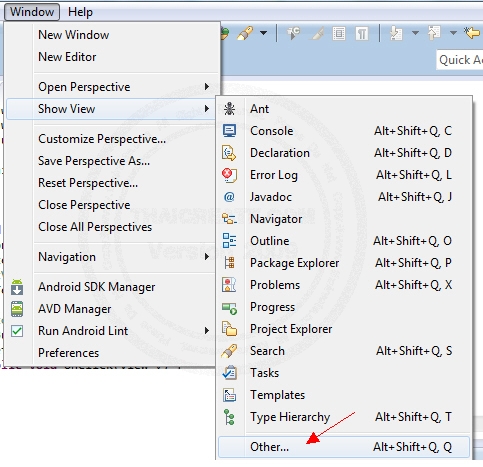Click the Alt+Shift+Q, D shortcut text
This screenshot has height=467, width=483.
(413, 153)
